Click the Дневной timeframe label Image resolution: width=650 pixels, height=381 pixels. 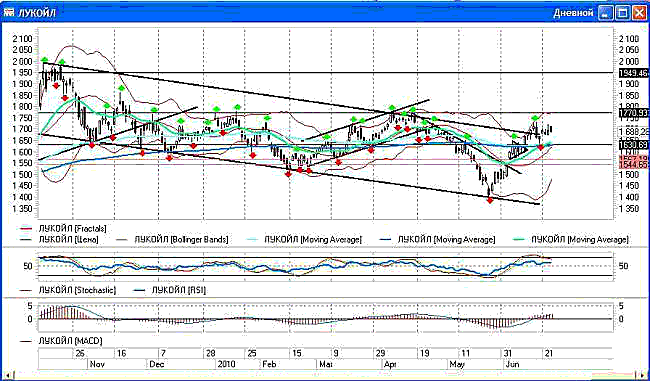click(x=573, y=13)
